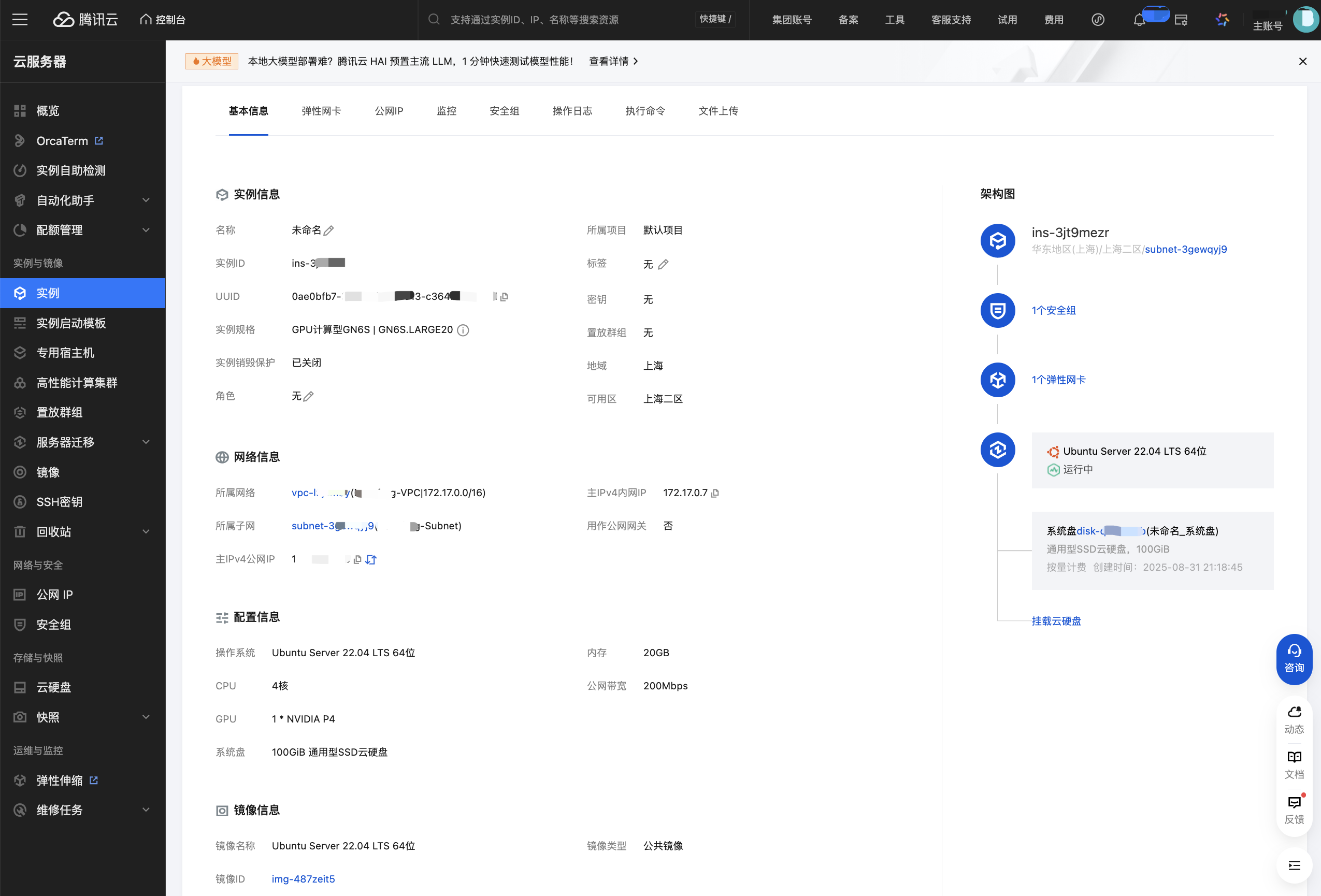
Task: Focus the resource search field
Action: click(x=568, y=20)
